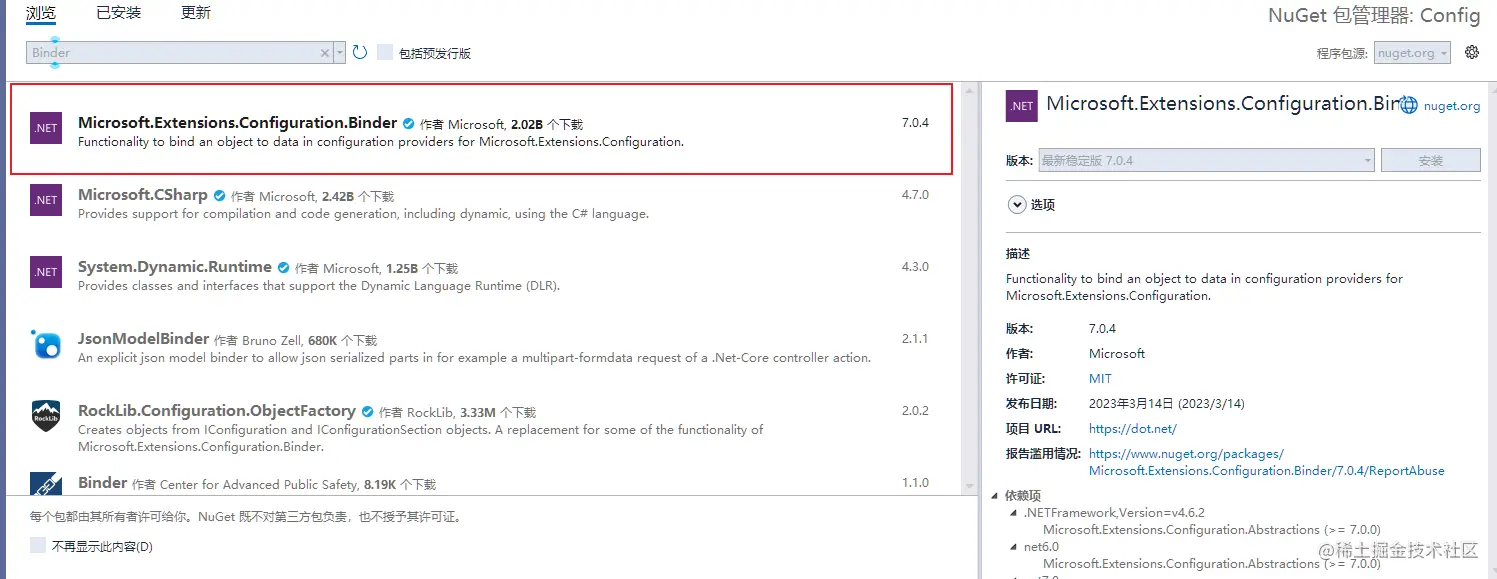1497x579 pixels.
Task: Click the globe icon next to nuget.org
Action: coord(1409,105)
